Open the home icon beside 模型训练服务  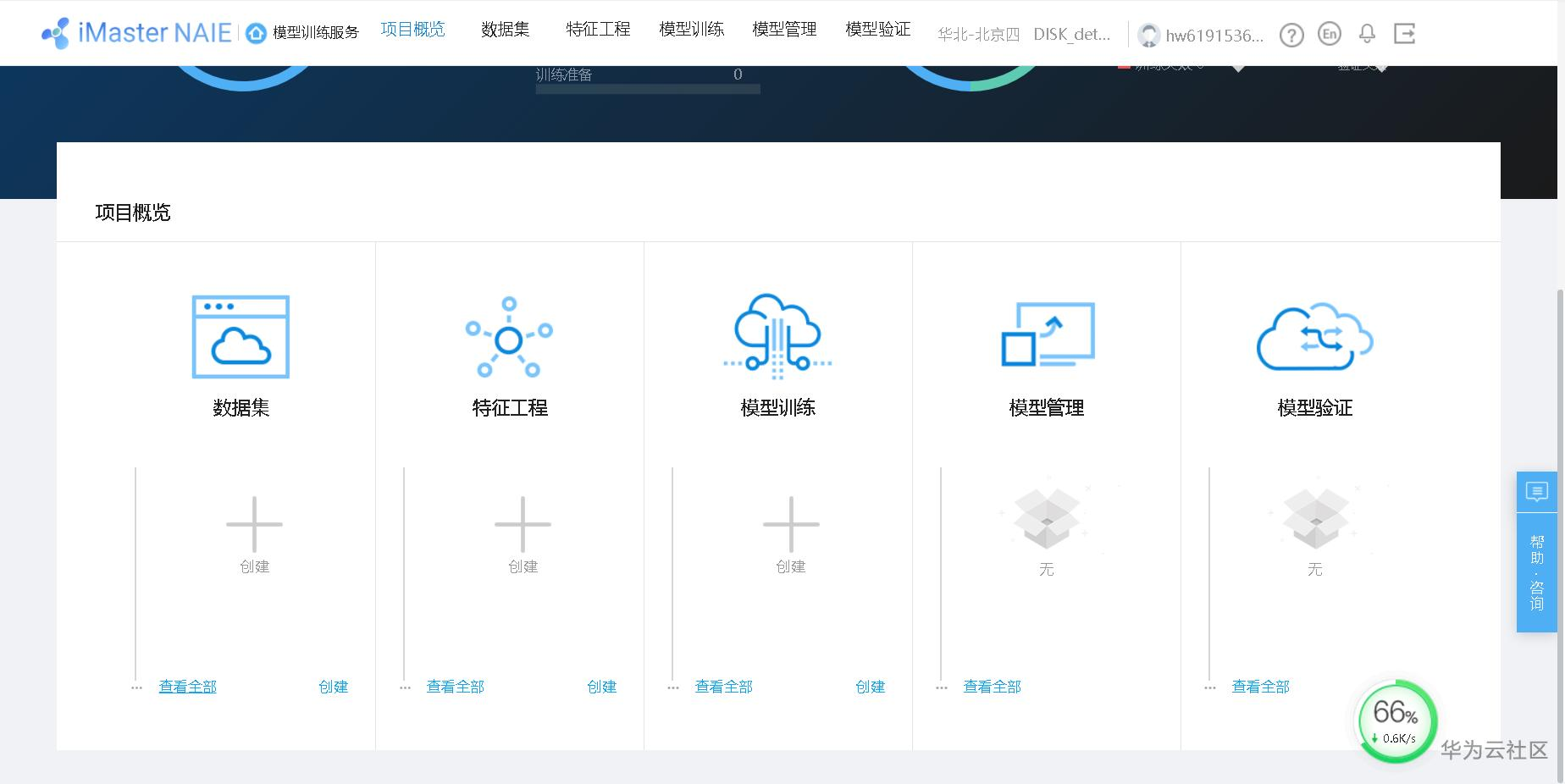pyautogui.click(x=256, y=33)
